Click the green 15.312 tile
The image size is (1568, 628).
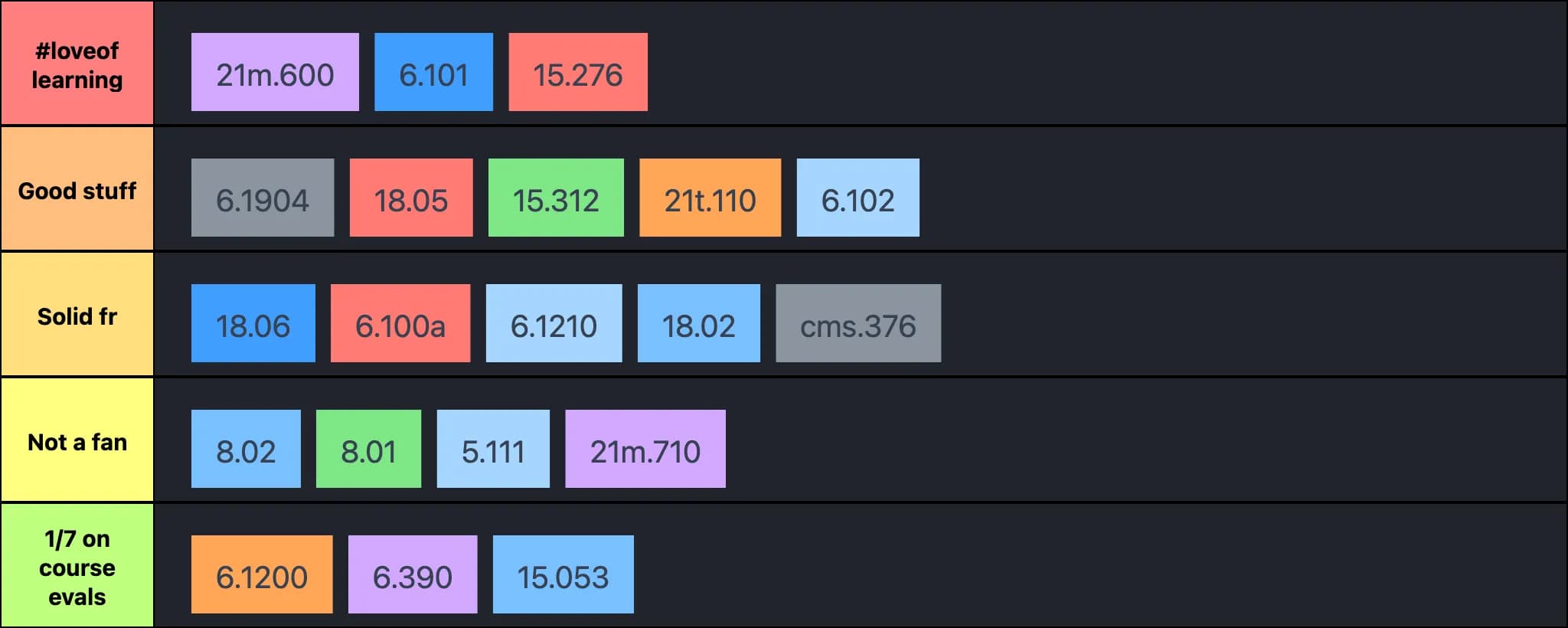[556, 198]
